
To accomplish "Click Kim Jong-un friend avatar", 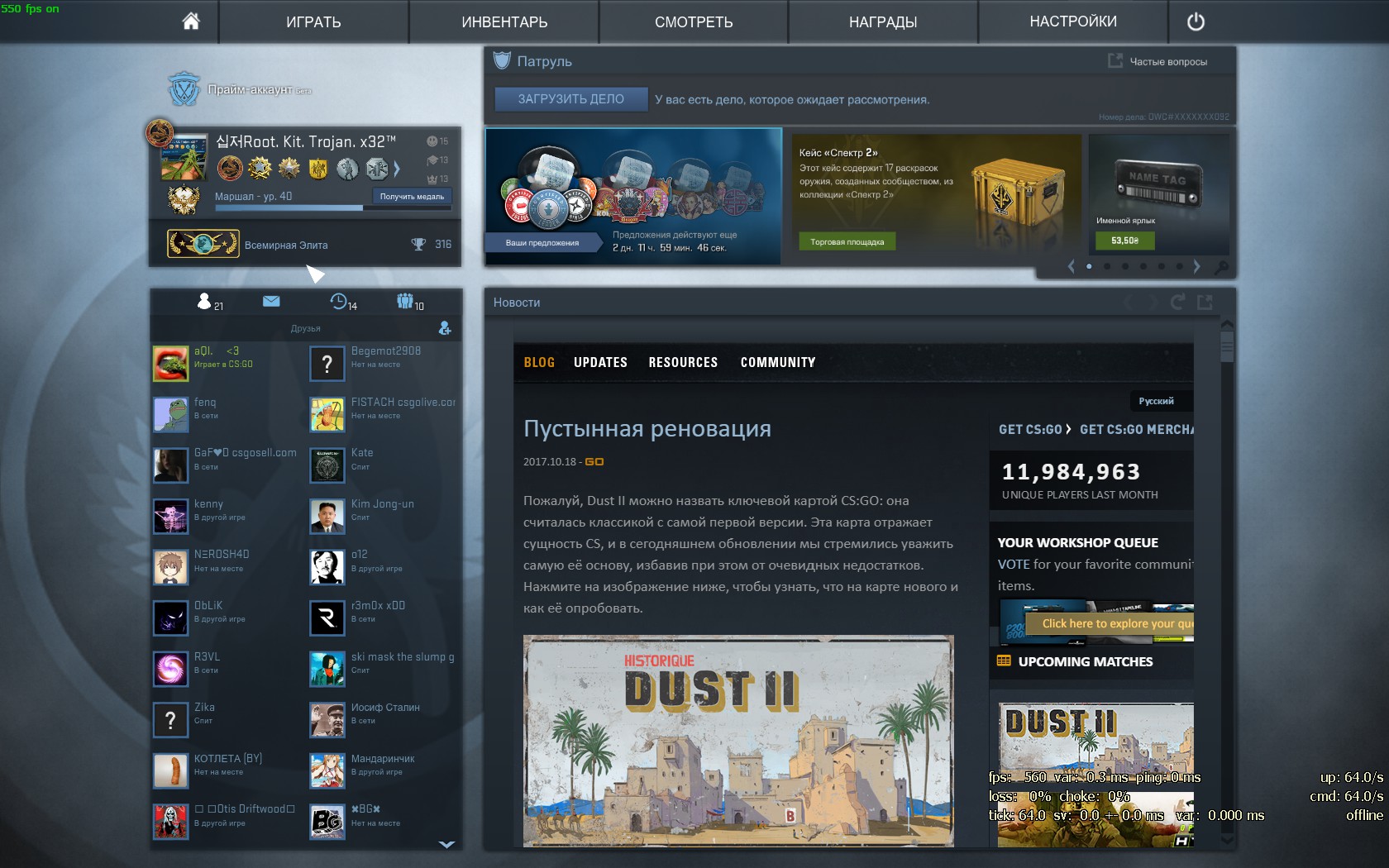I will point(327,517).
